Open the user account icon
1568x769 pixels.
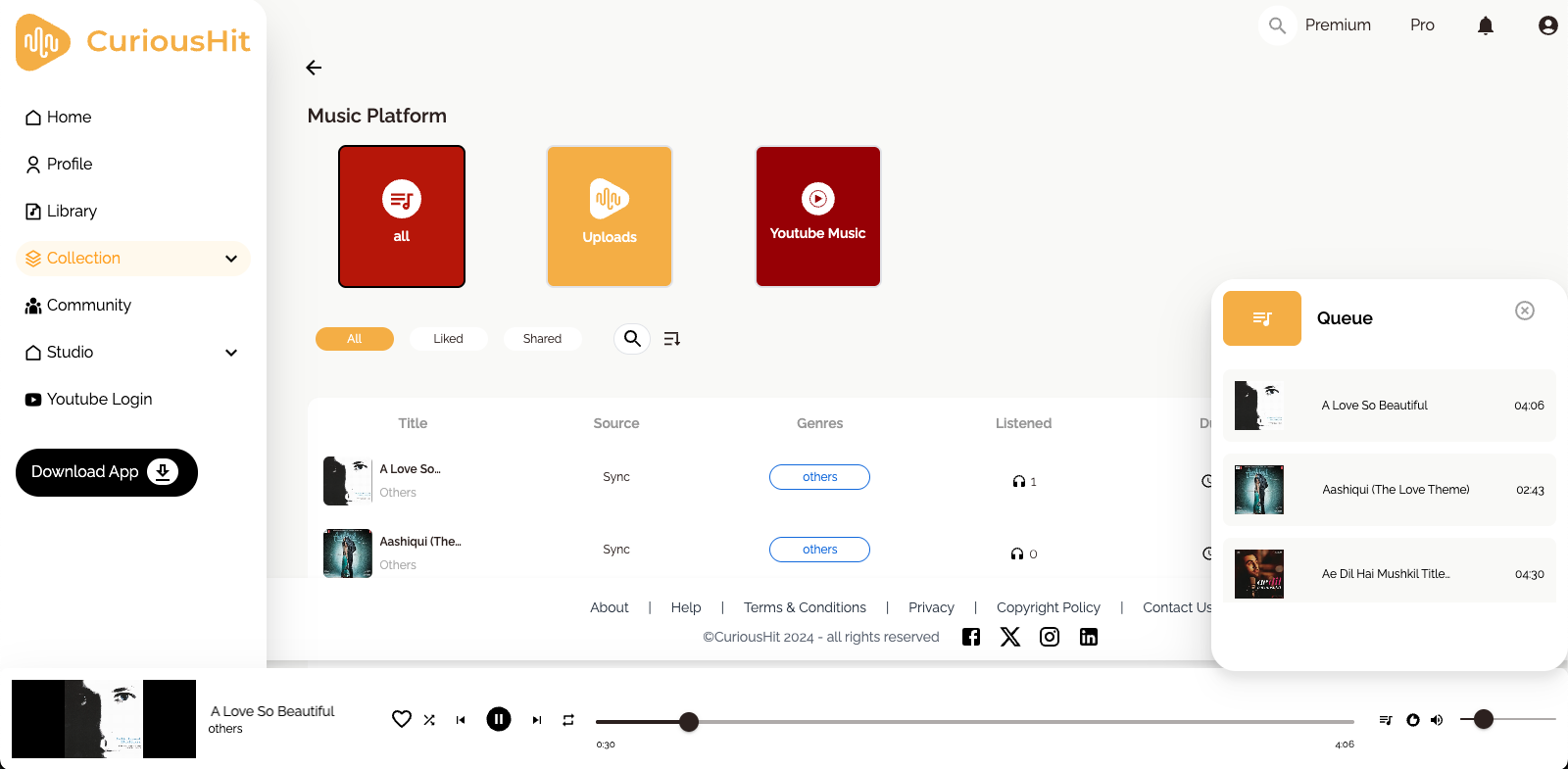tap(1547, 25)
